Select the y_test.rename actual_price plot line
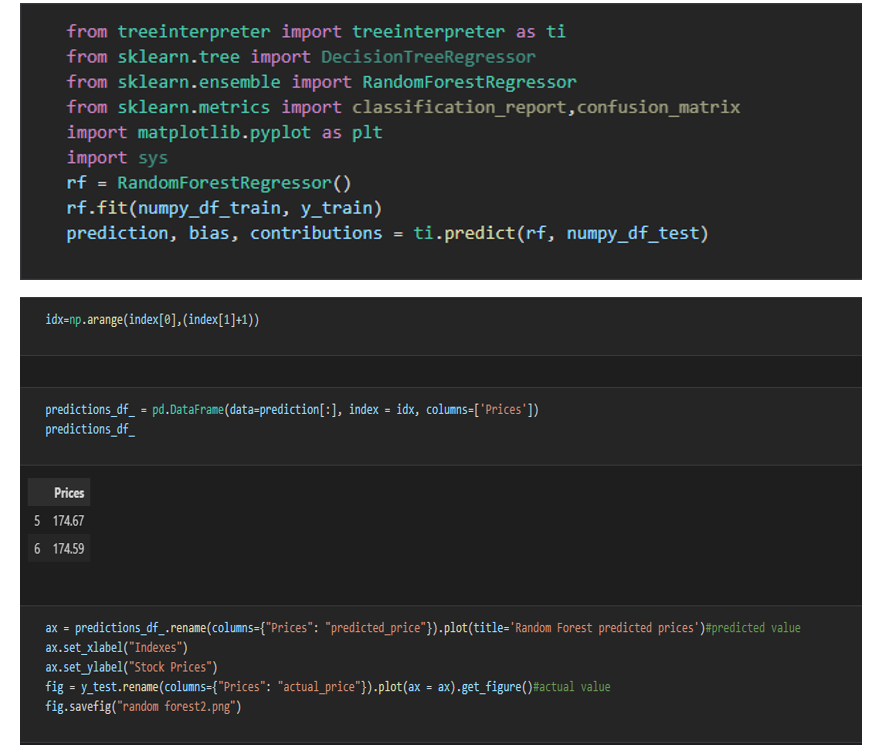 [328, 687]
